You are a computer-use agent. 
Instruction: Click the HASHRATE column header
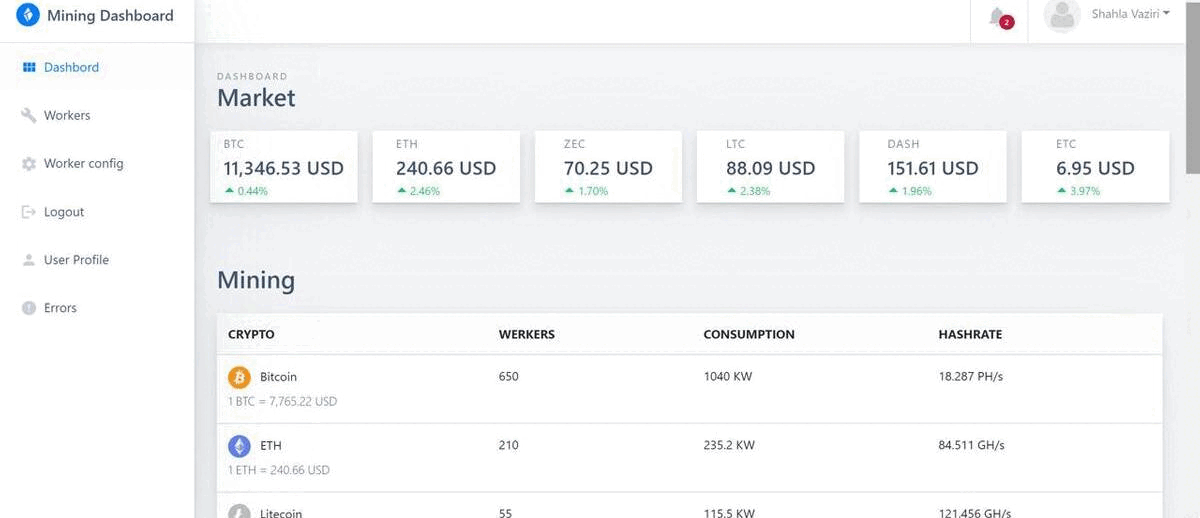click(970, 335)
